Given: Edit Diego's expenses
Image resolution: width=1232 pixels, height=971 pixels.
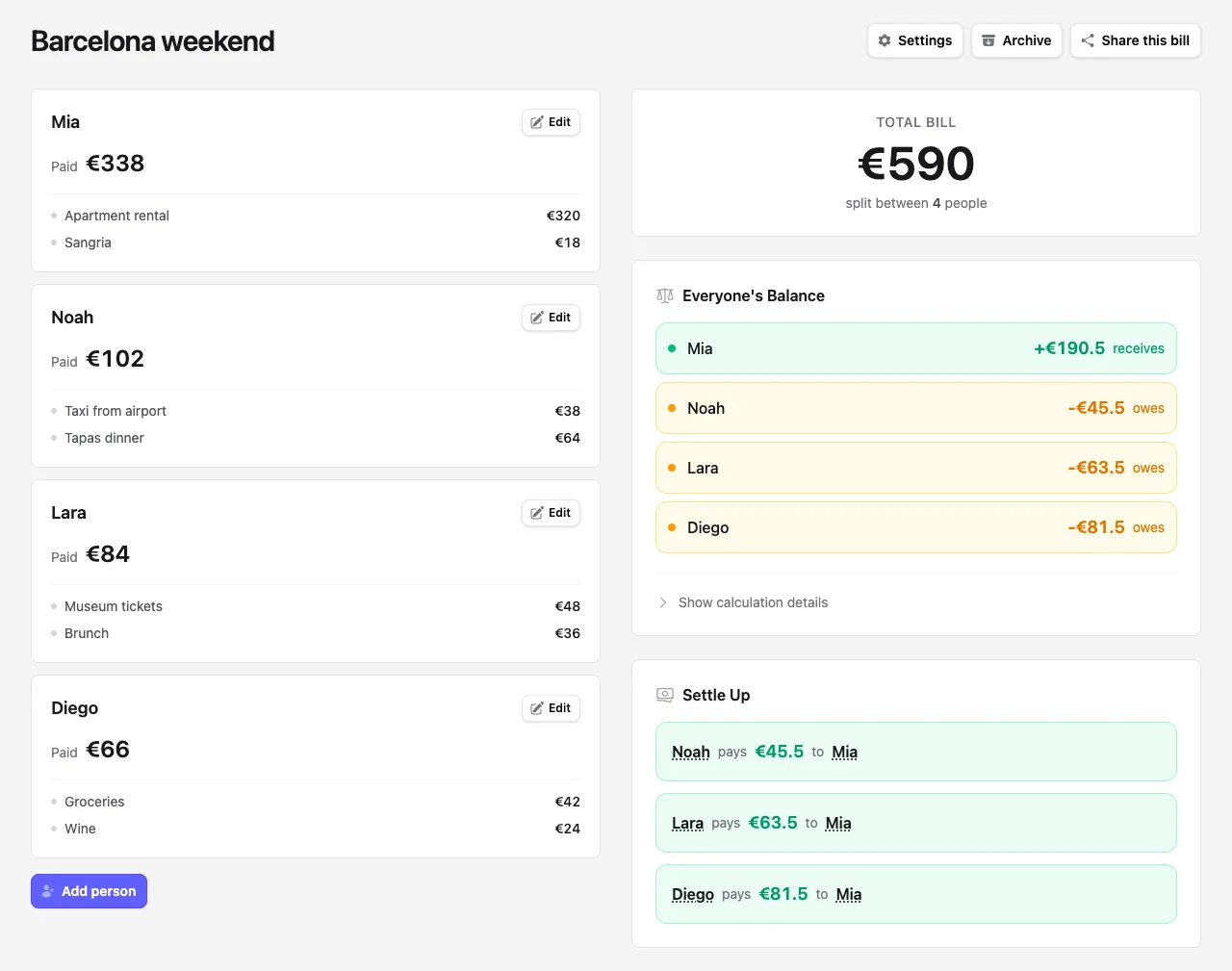Looking at the screenshot, I should [x=551, y=708].
